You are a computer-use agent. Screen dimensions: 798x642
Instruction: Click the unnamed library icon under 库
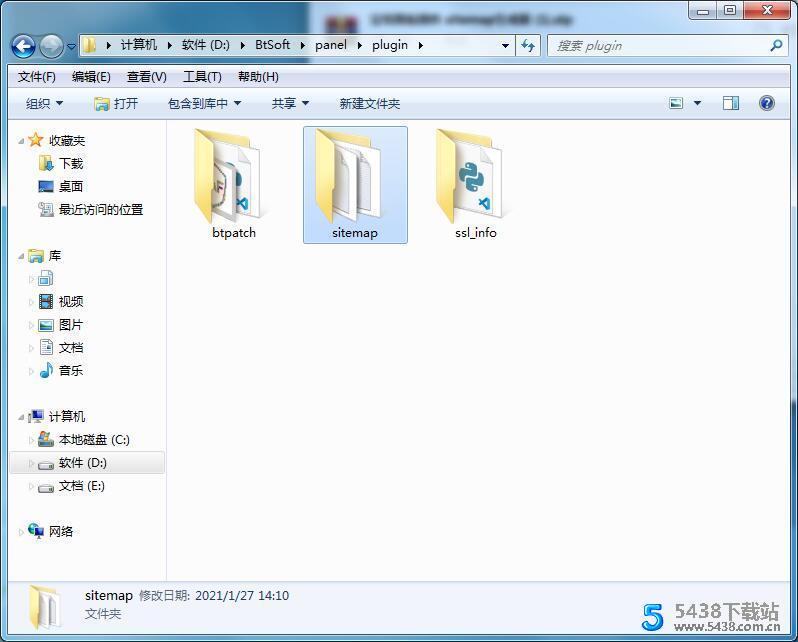click(x=46, y=278)
